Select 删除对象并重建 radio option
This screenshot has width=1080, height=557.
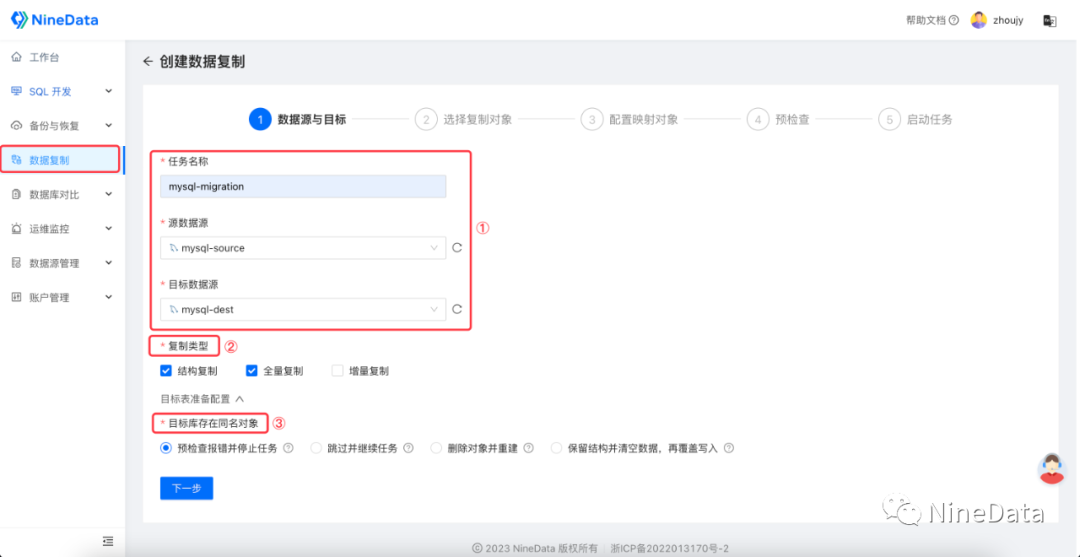click(x=436, y=448)
